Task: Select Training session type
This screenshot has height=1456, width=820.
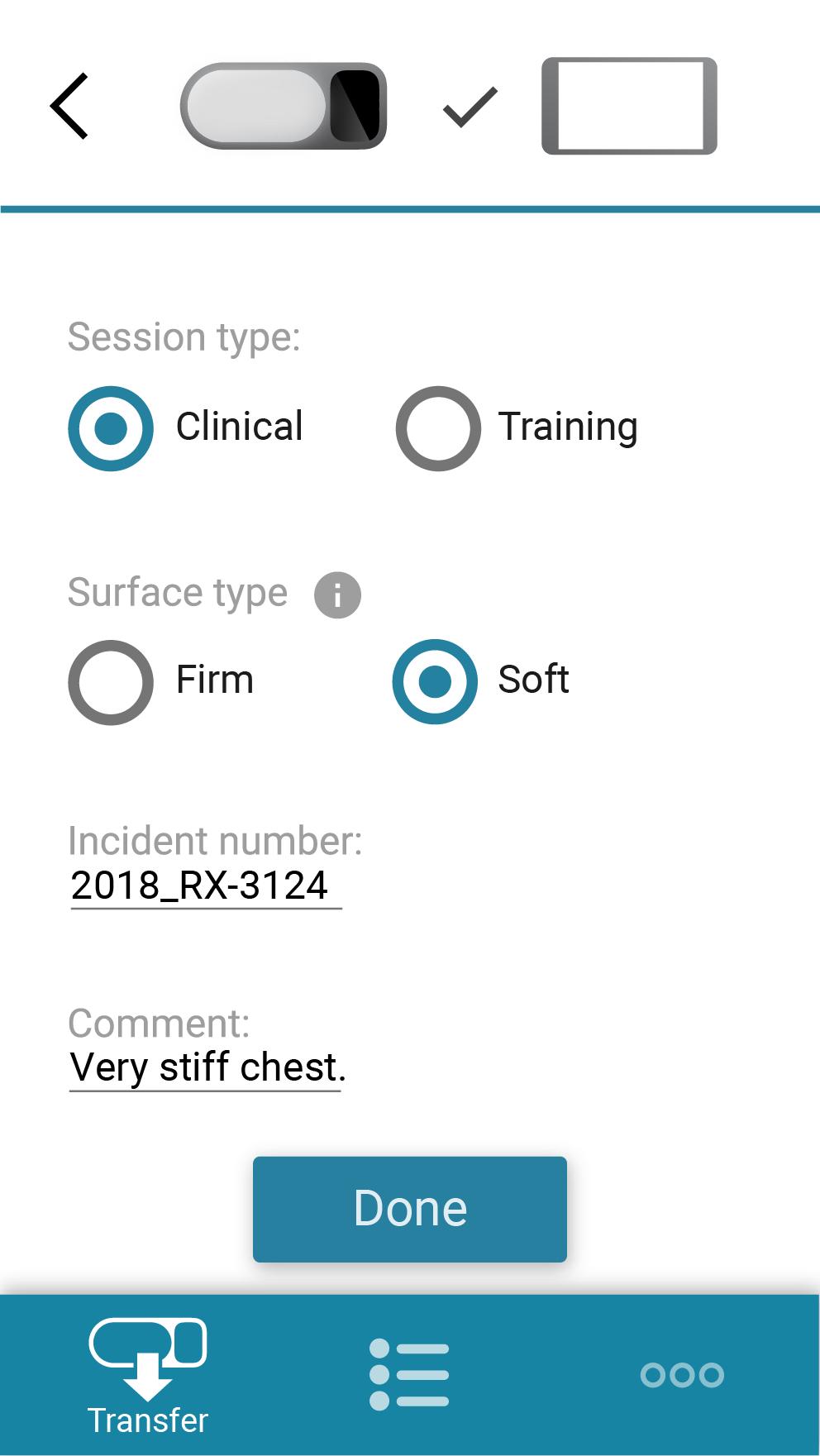Action: point(438,428)
